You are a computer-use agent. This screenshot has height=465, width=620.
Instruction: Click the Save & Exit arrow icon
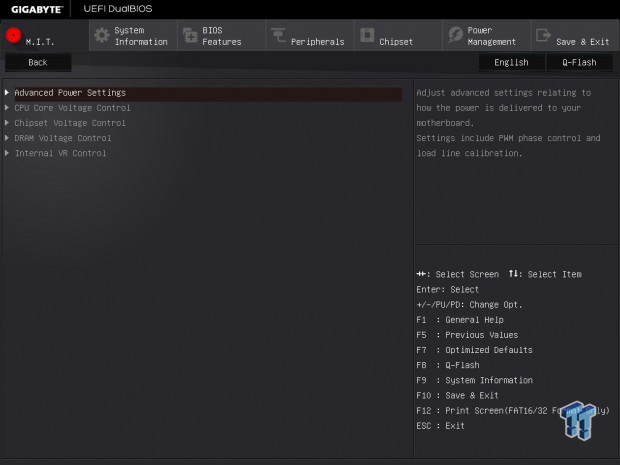543,35
